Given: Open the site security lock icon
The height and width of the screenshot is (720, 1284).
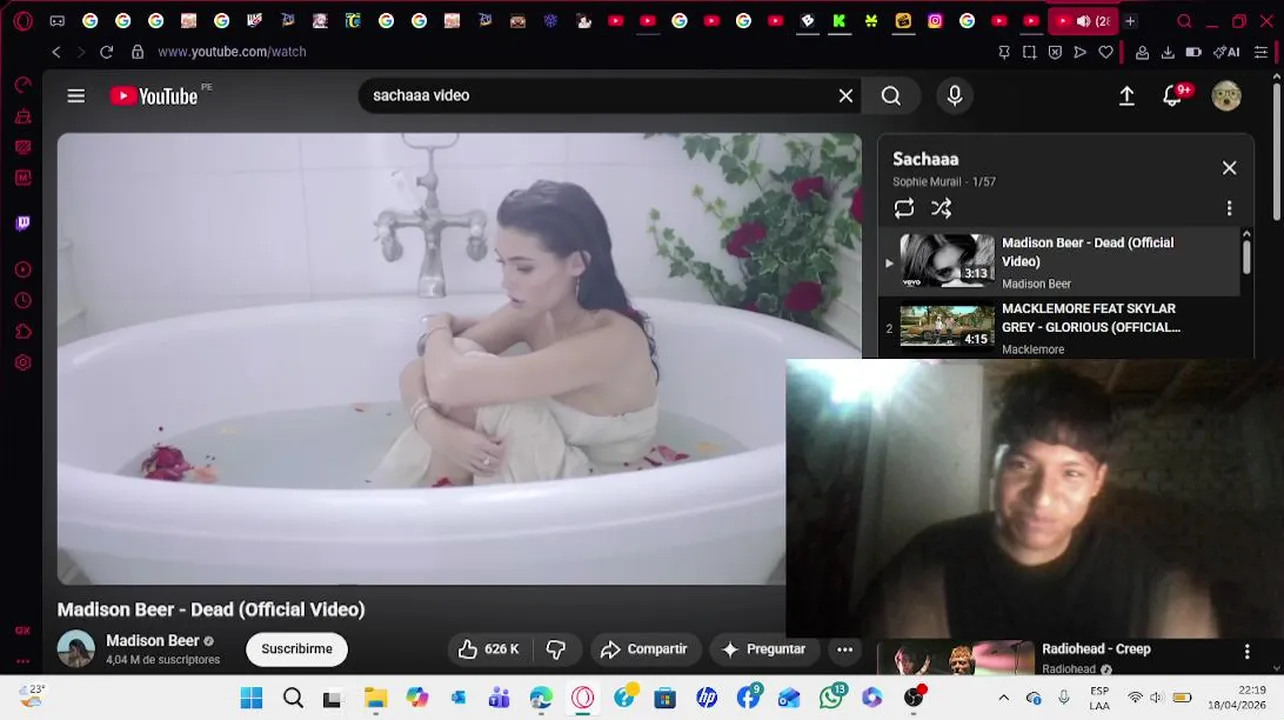Looking at the screenshot, I should 137,52.
